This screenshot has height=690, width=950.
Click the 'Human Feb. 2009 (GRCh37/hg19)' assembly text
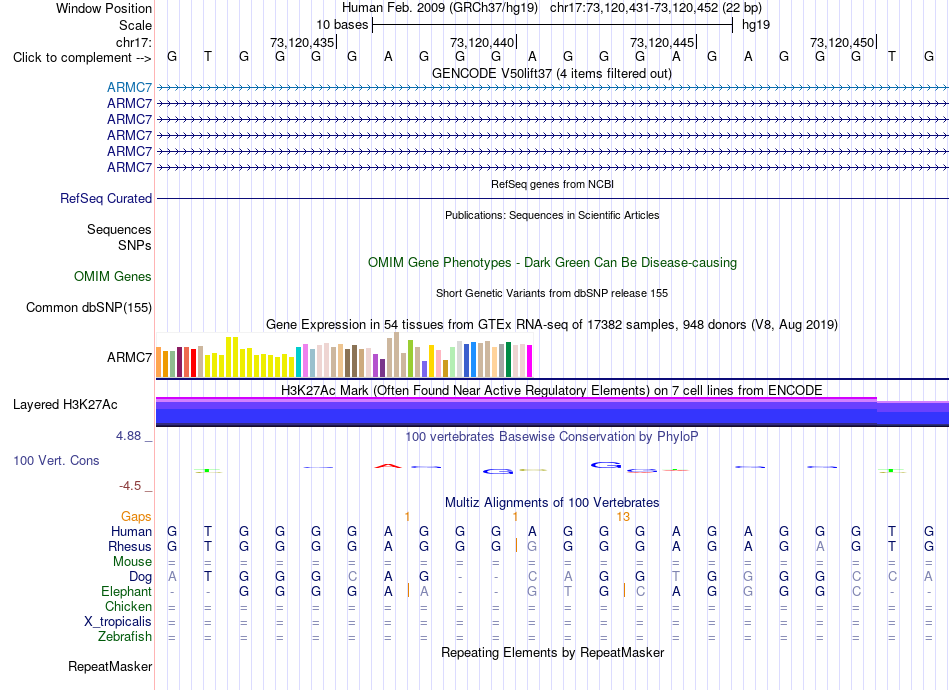[439, 8]
